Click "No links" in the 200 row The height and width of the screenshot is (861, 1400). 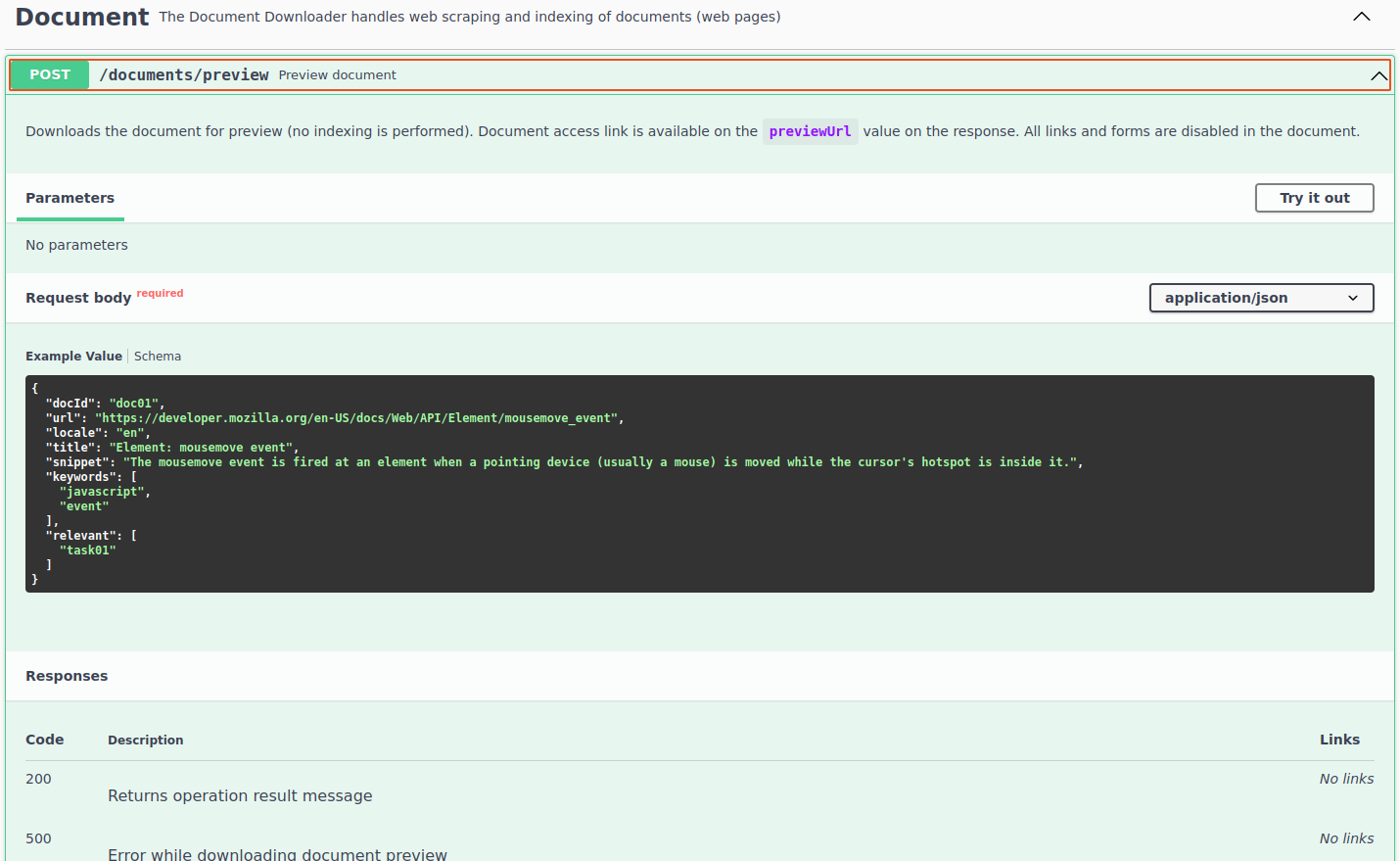[x=1346, y=779]
